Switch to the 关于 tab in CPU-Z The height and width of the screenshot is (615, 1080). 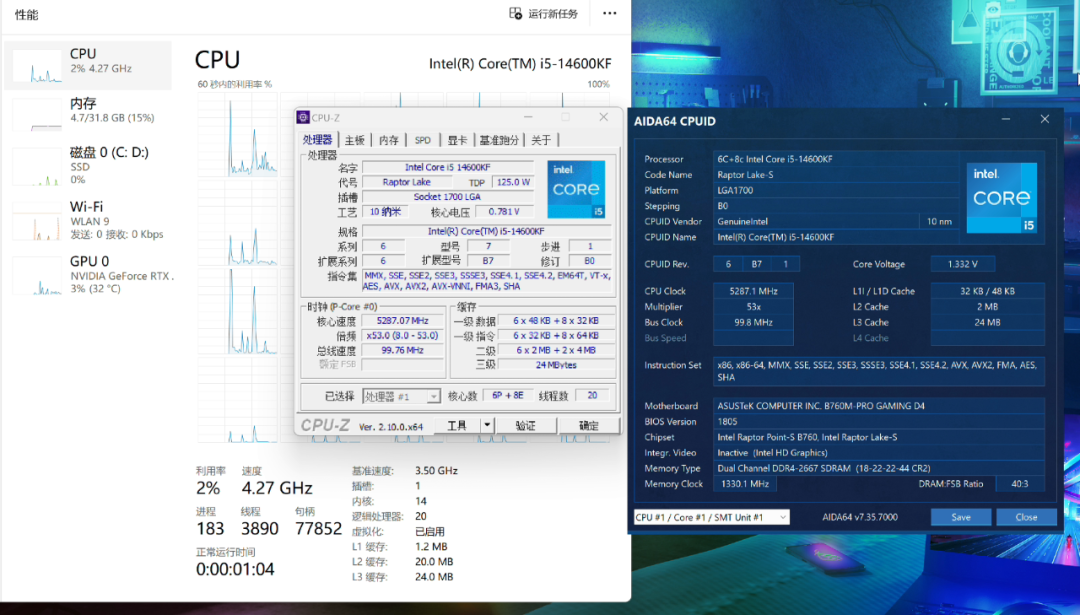[541, 140]
